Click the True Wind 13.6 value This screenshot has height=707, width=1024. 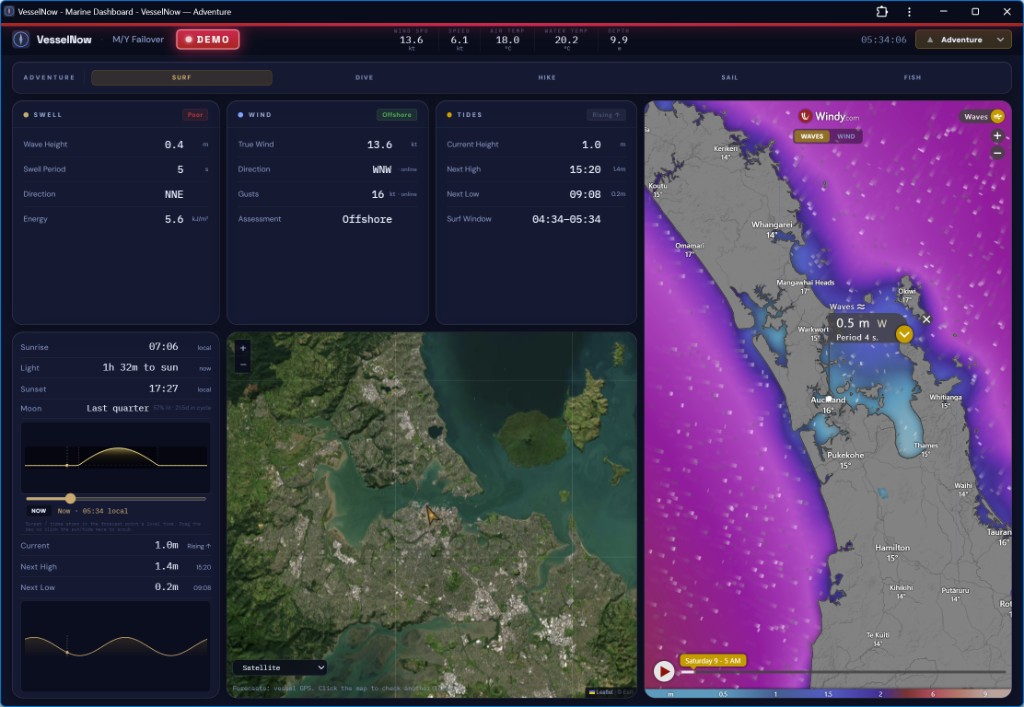click(379, 145)
